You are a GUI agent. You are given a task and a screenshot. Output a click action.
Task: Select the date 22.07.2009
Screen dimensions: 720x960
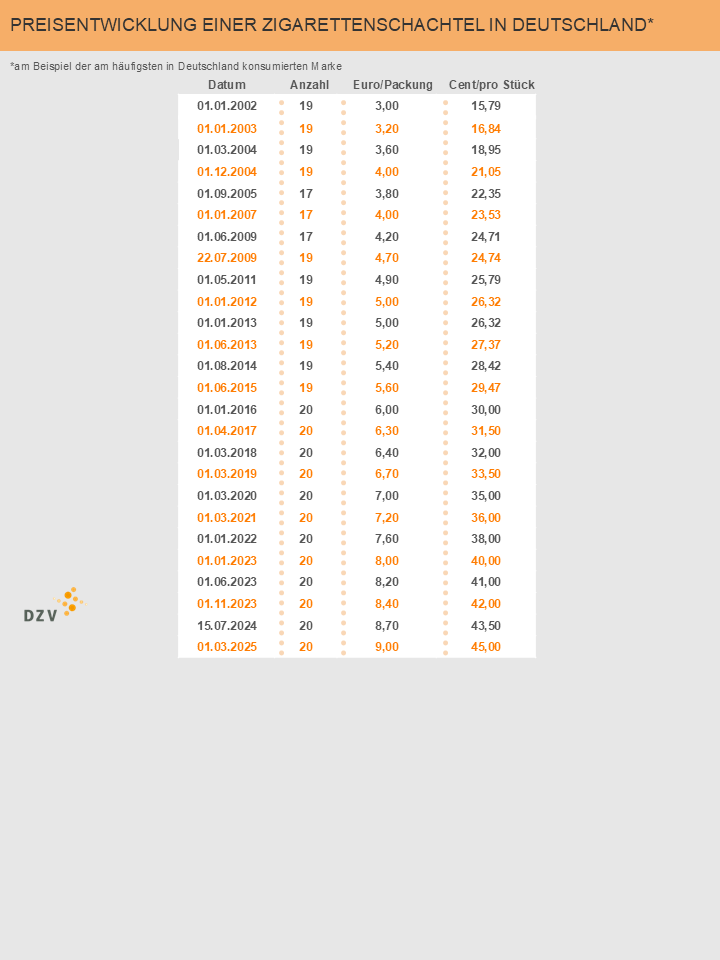coord(227,258)
